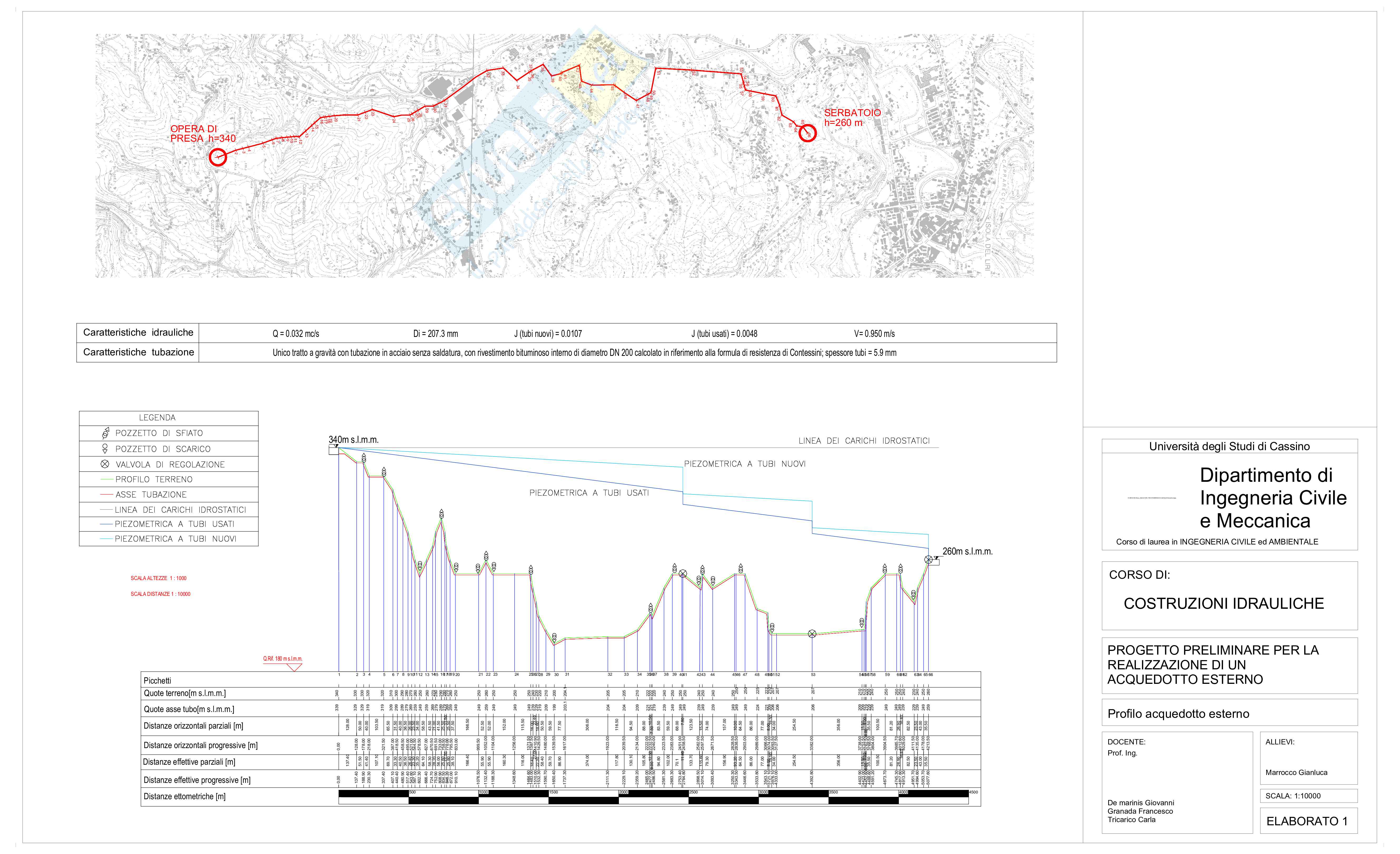Click the Distanze ettometriche scale bar
The width and height of the screenshot is (1400, 854).
653,797
